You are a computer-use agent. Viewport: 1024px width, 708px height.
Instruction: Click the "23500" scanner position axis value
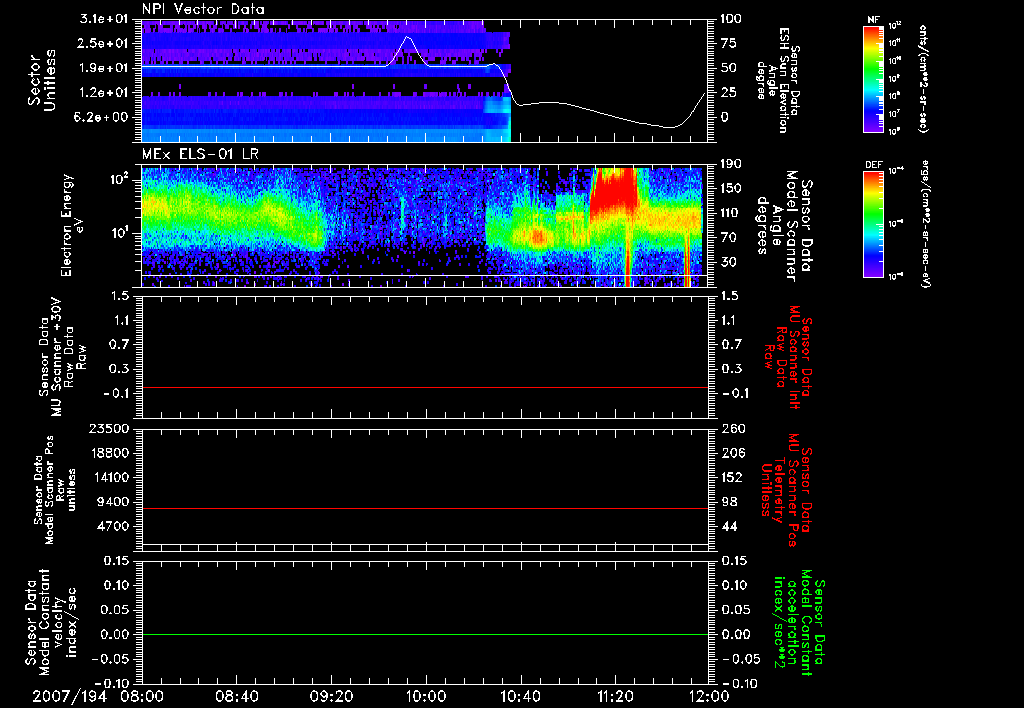pyautogui.click(x=110, y=429)
